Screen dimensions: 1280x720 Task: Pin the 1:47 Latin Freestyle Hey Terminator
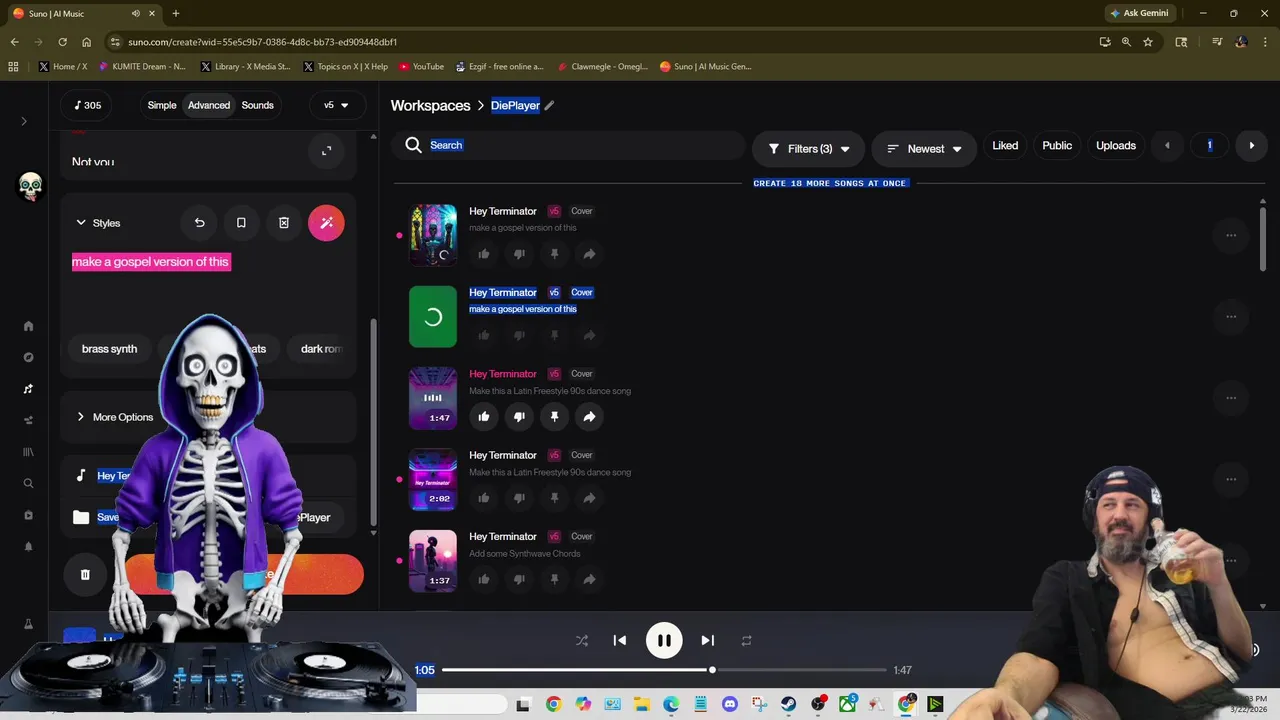pyautogui.click(x=554, y=417)
